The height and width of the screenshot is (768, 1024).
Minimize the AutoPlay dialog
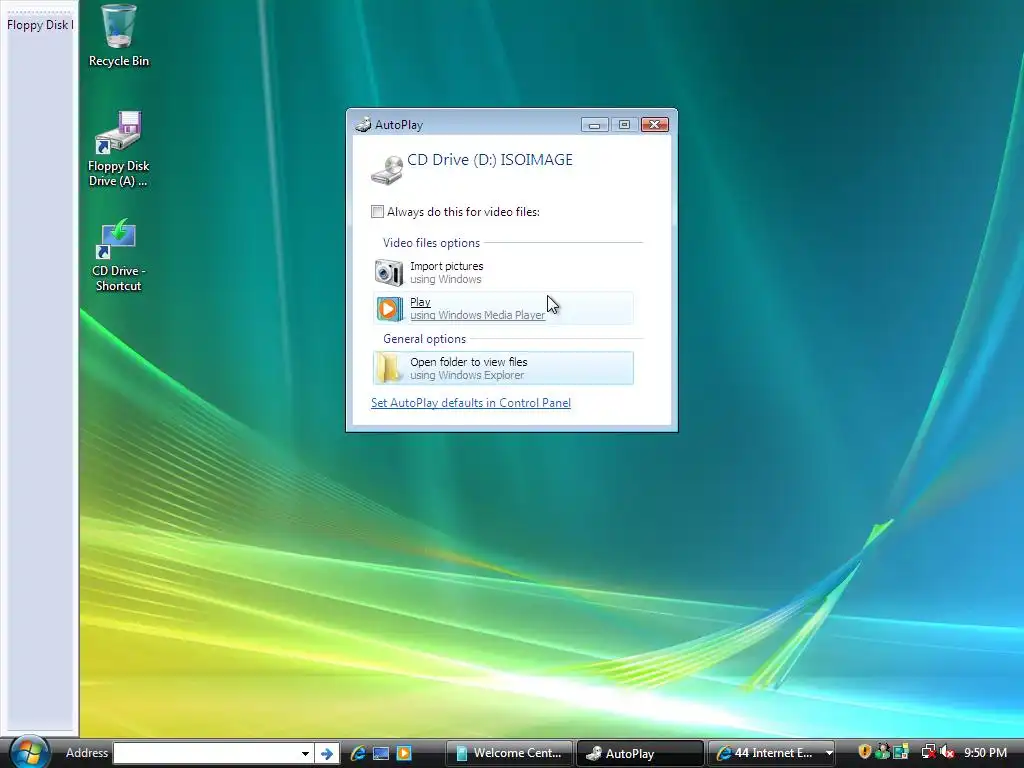594,125
